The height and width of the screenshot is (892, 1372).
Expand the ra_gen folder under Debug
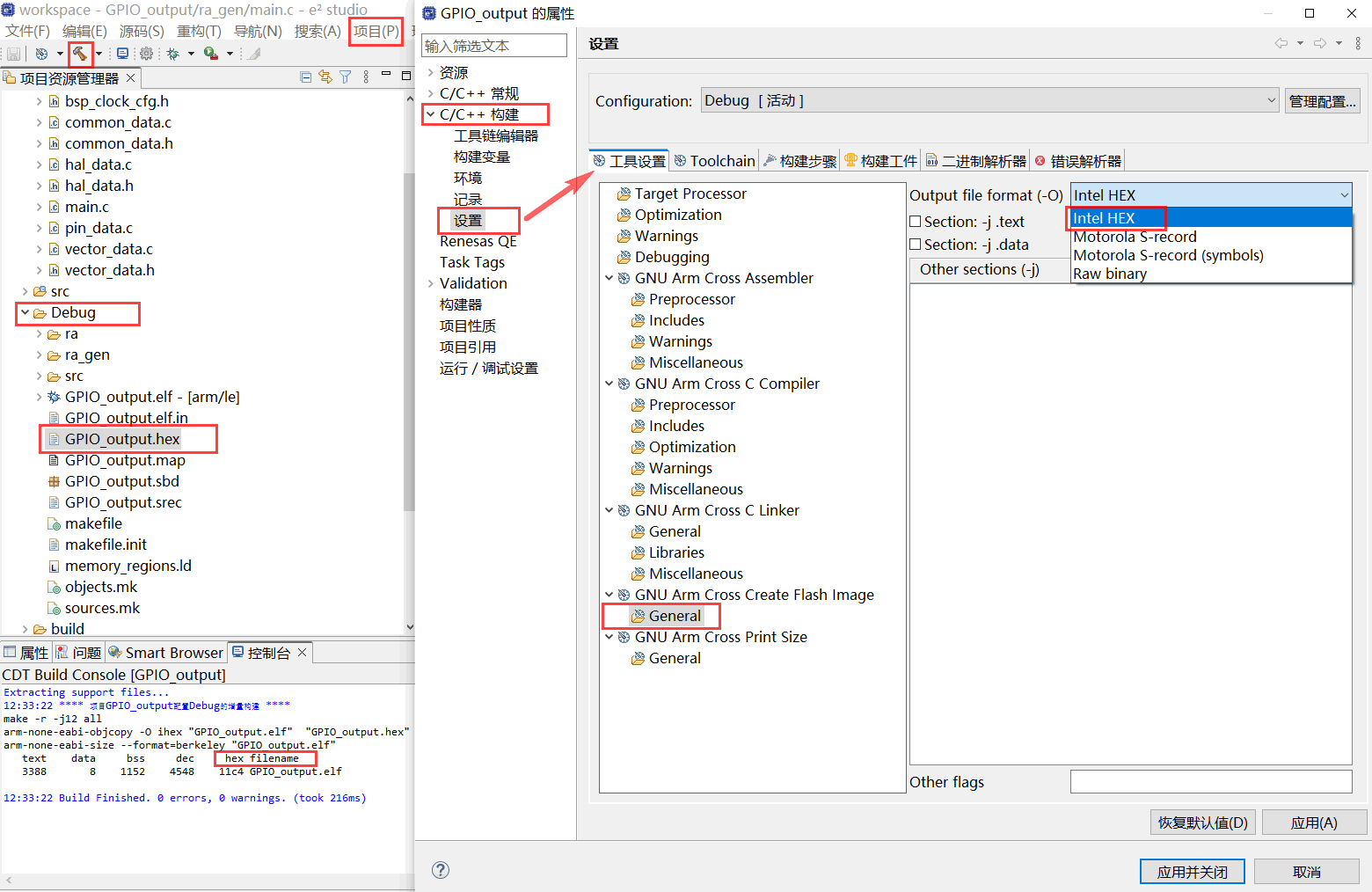coord(40,355)
